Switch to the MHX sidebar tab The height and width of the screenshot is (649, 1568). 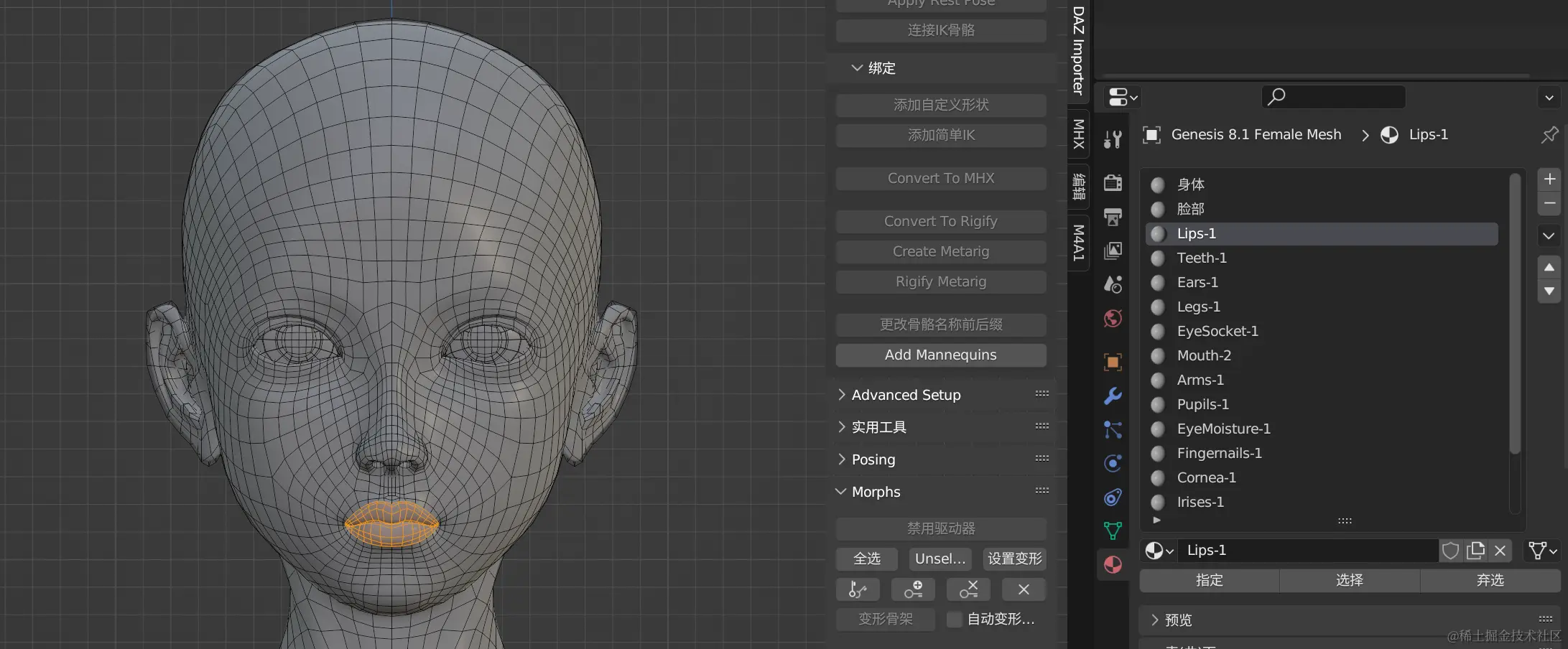pos(1078,134)
